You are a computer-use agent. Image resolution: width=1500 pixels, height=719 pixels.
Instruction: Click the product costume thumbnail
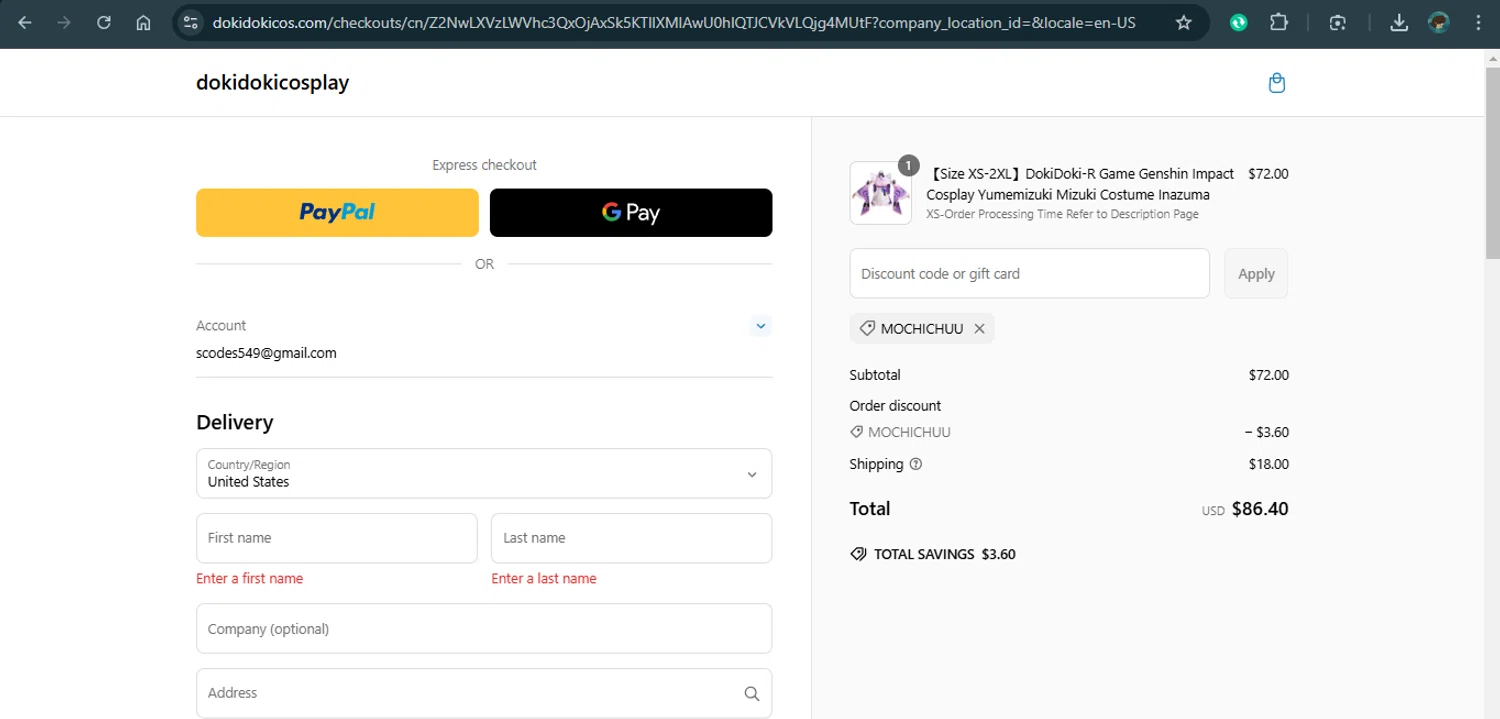tap(880, 193)
